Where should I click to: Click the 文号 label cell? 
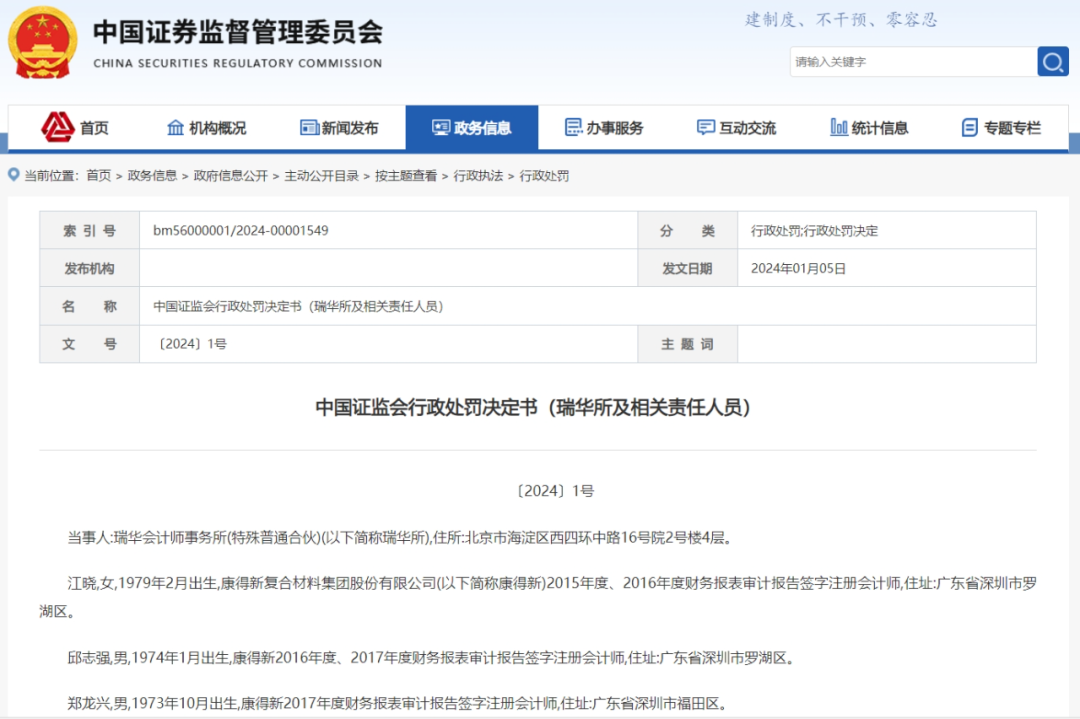point(90,344)
